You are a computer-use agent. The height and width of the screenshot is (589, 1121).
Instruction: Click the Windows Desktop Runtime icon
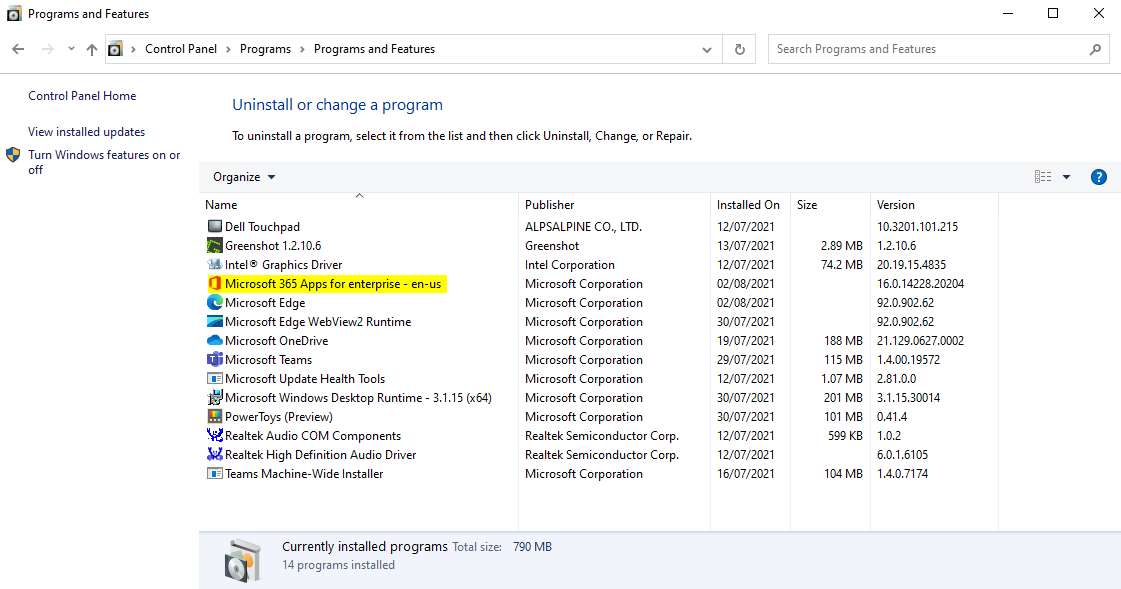214,398
